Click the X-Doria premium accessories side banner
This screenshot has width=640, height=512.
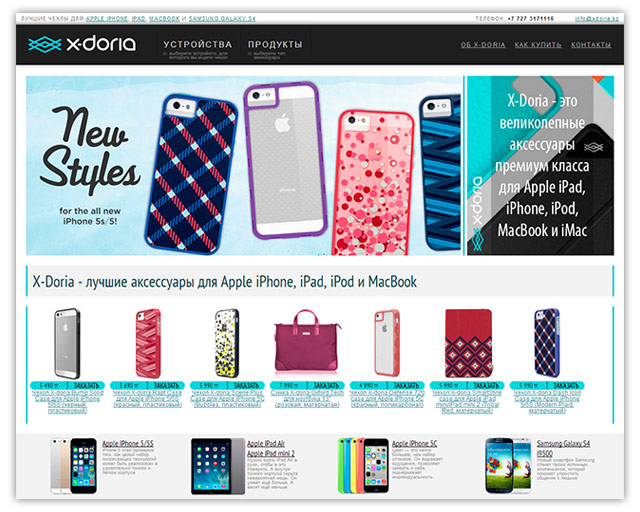540,165
